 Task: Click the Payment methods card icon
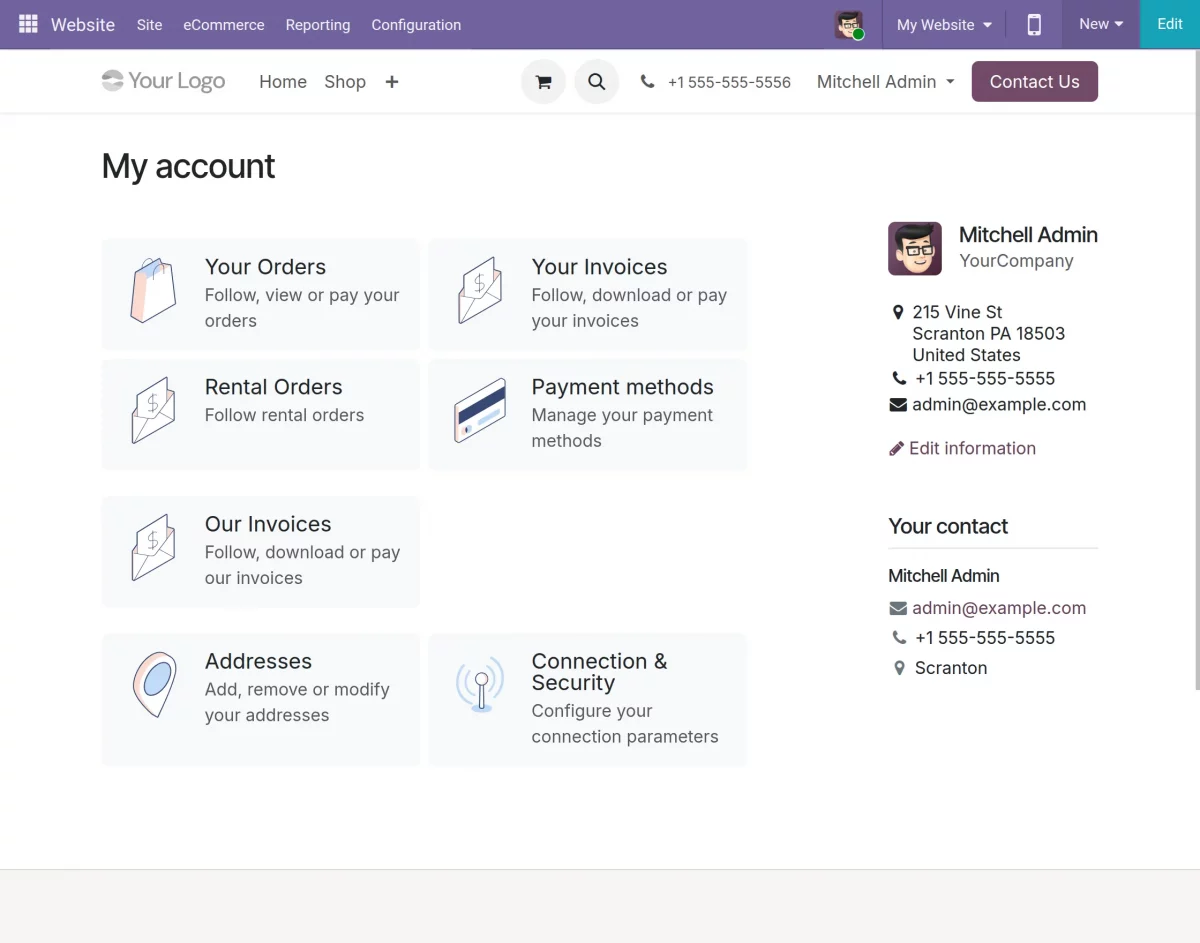[x=480, y=410]
